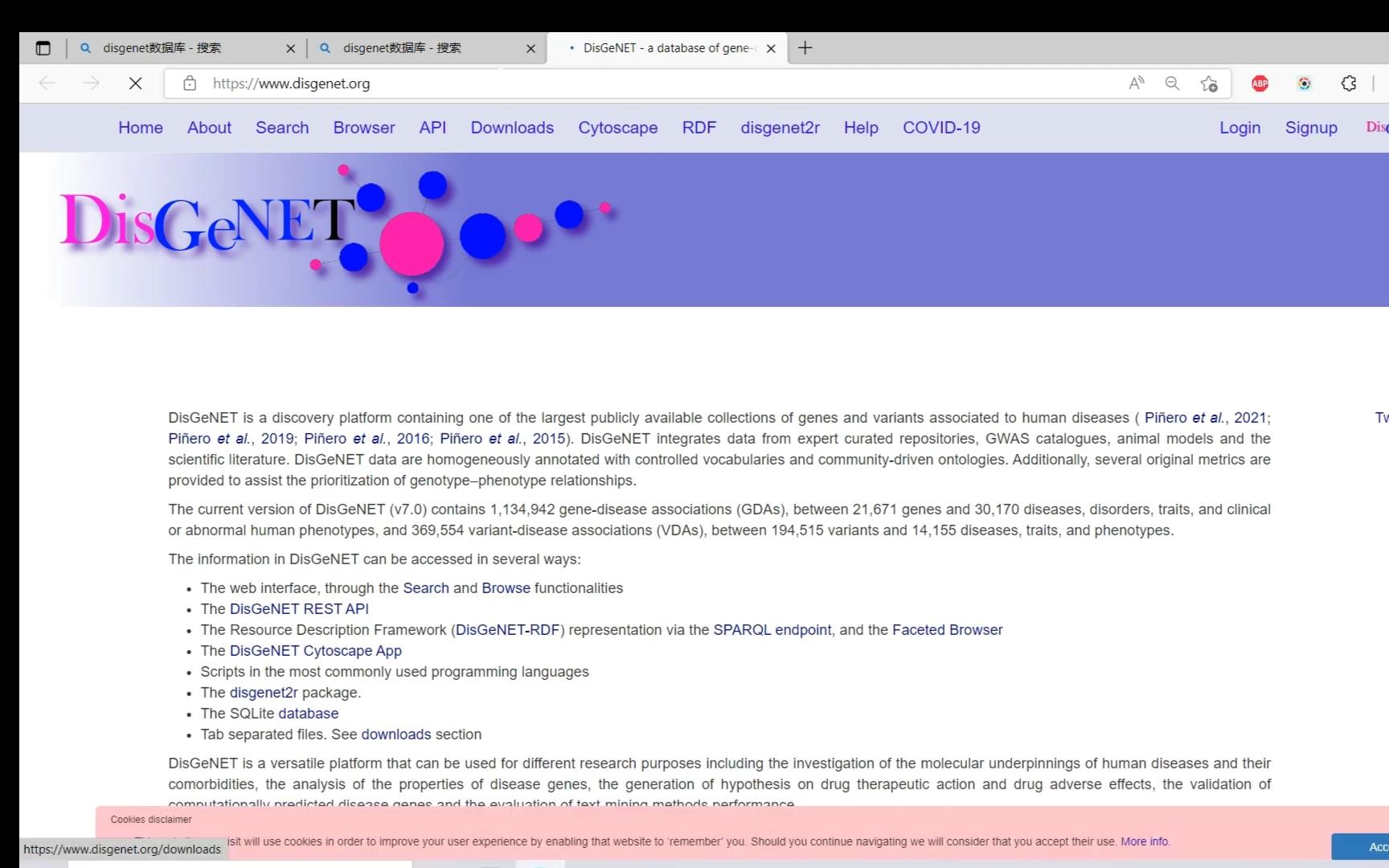The height and width of the screenshot is (868, 1389).
Task: Click the Signup link
Action: coord(1311,128)
